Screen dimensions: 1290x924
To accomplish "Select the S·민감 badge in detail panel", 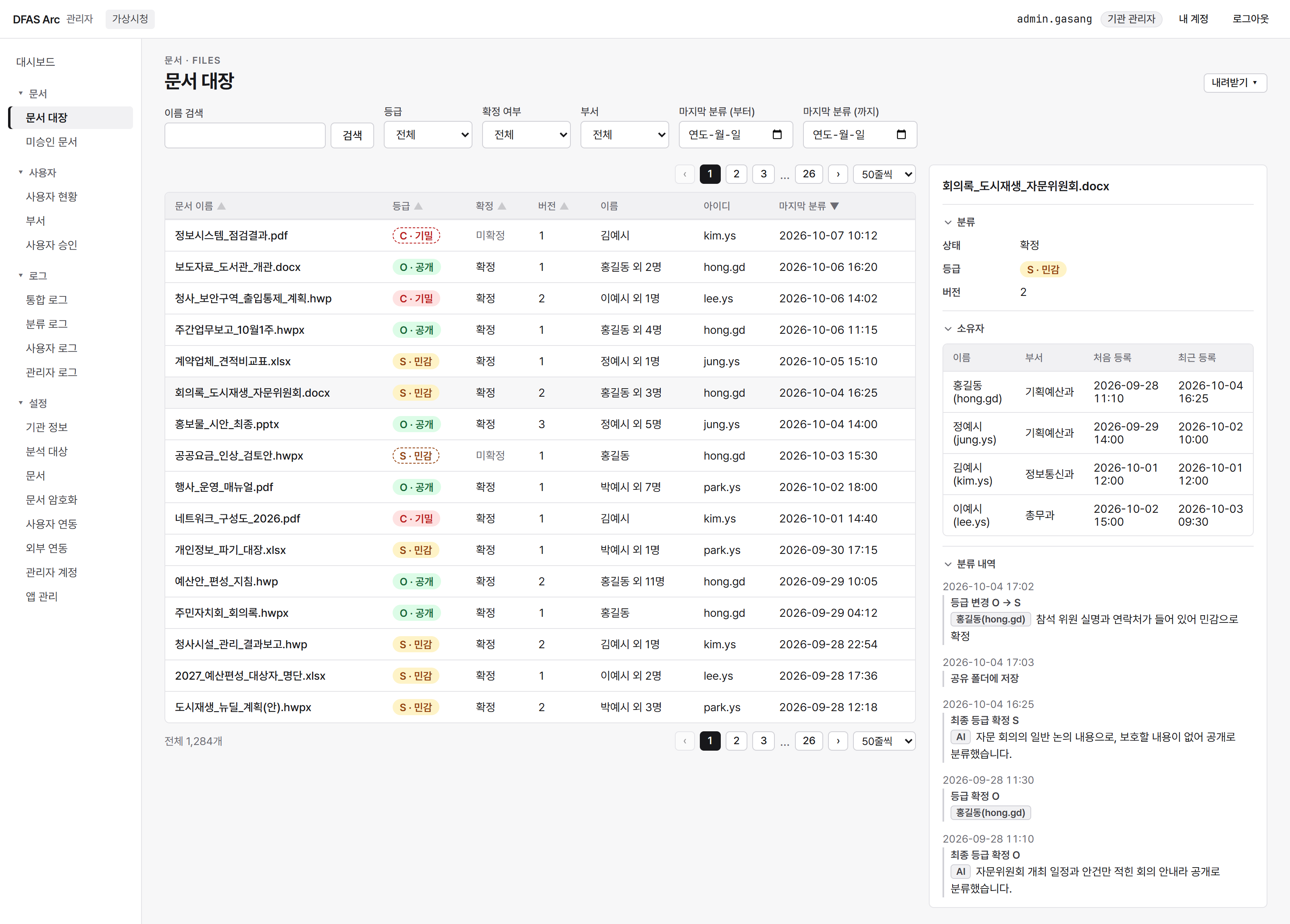I will pyautogui.click(x=1042, y=269).
